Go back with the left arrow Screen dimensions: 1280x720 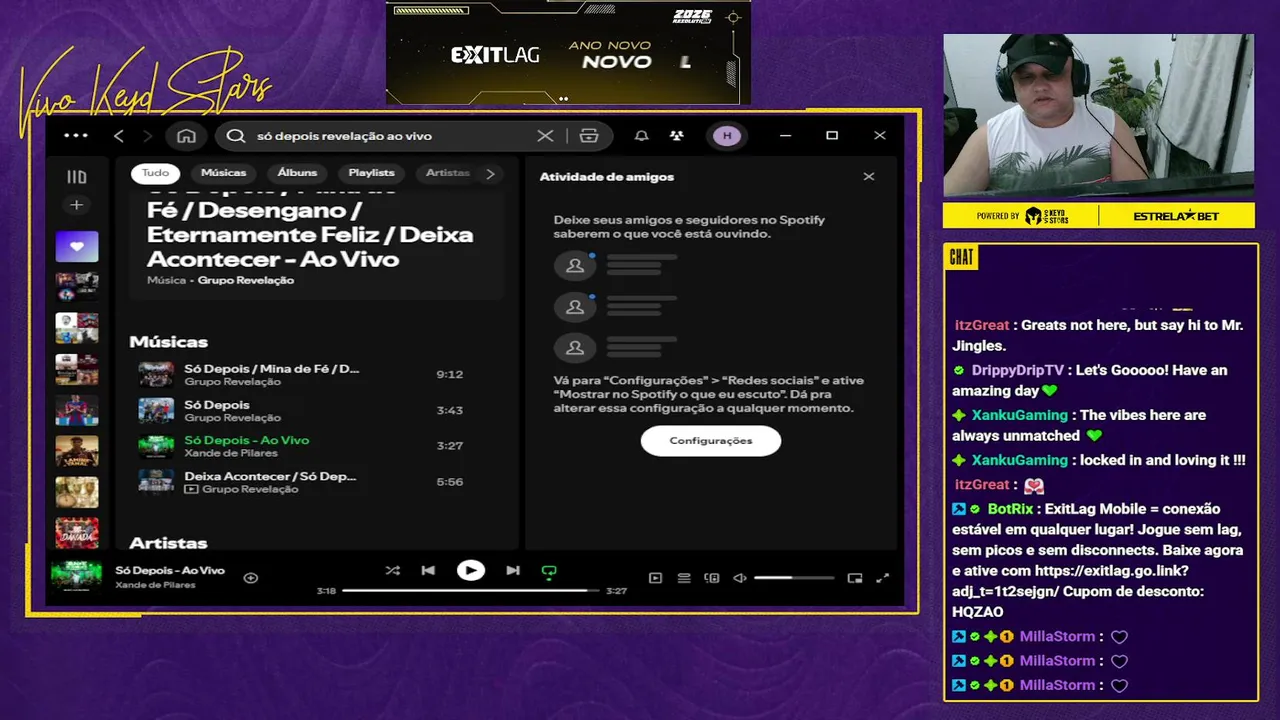pos(119,136)
